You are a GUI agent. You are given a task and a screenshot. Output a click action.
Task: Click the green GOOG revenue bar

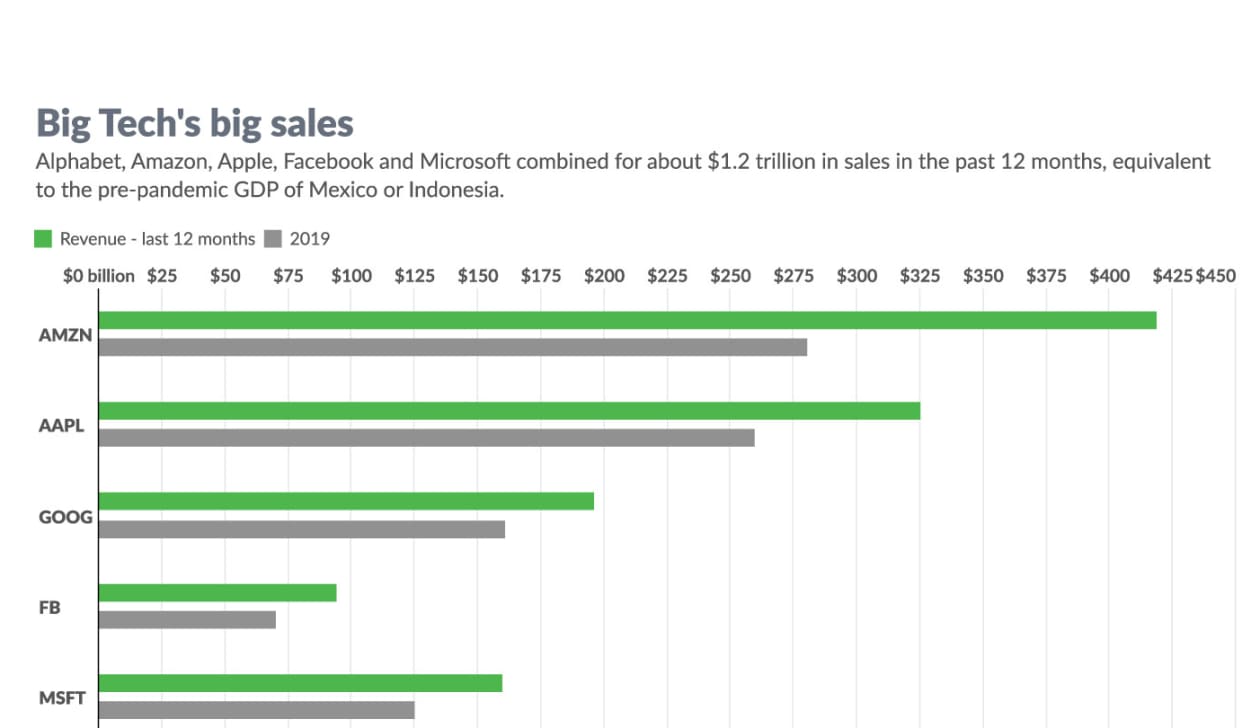coord(346,501)
